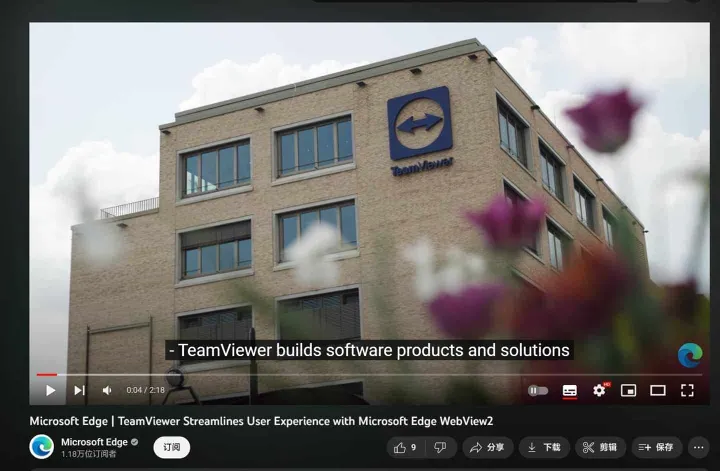
Task: Switch to theater mode
Action: [x=658, y=391]
